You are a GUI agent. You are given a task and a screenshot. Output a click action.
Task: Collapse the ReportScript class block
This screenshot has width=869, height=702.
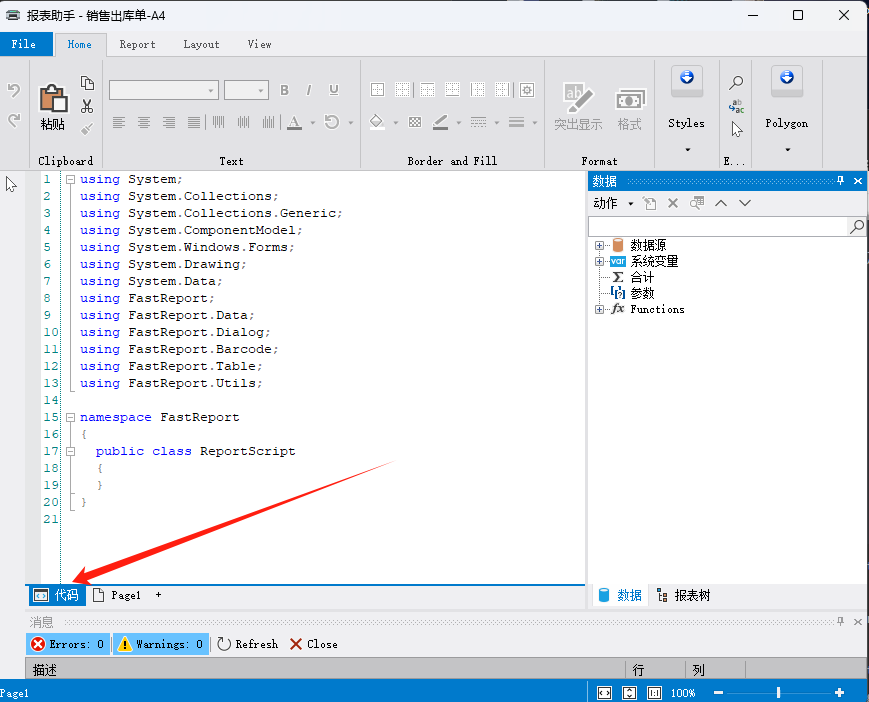[x=70, y=452]
